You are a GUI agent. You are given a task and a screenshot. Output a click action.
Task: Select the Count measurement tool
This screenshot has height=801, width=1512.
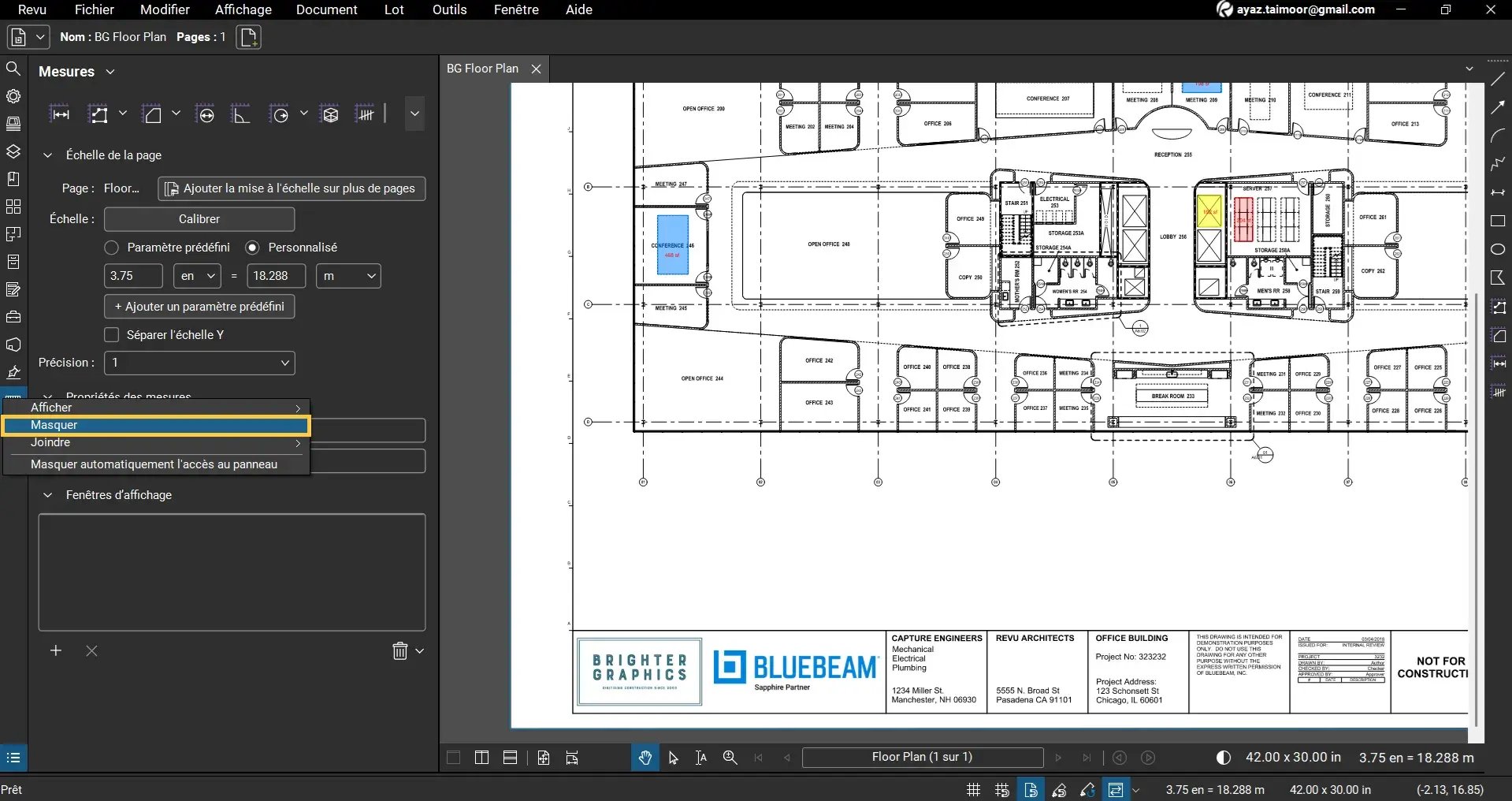click(365, 113)
